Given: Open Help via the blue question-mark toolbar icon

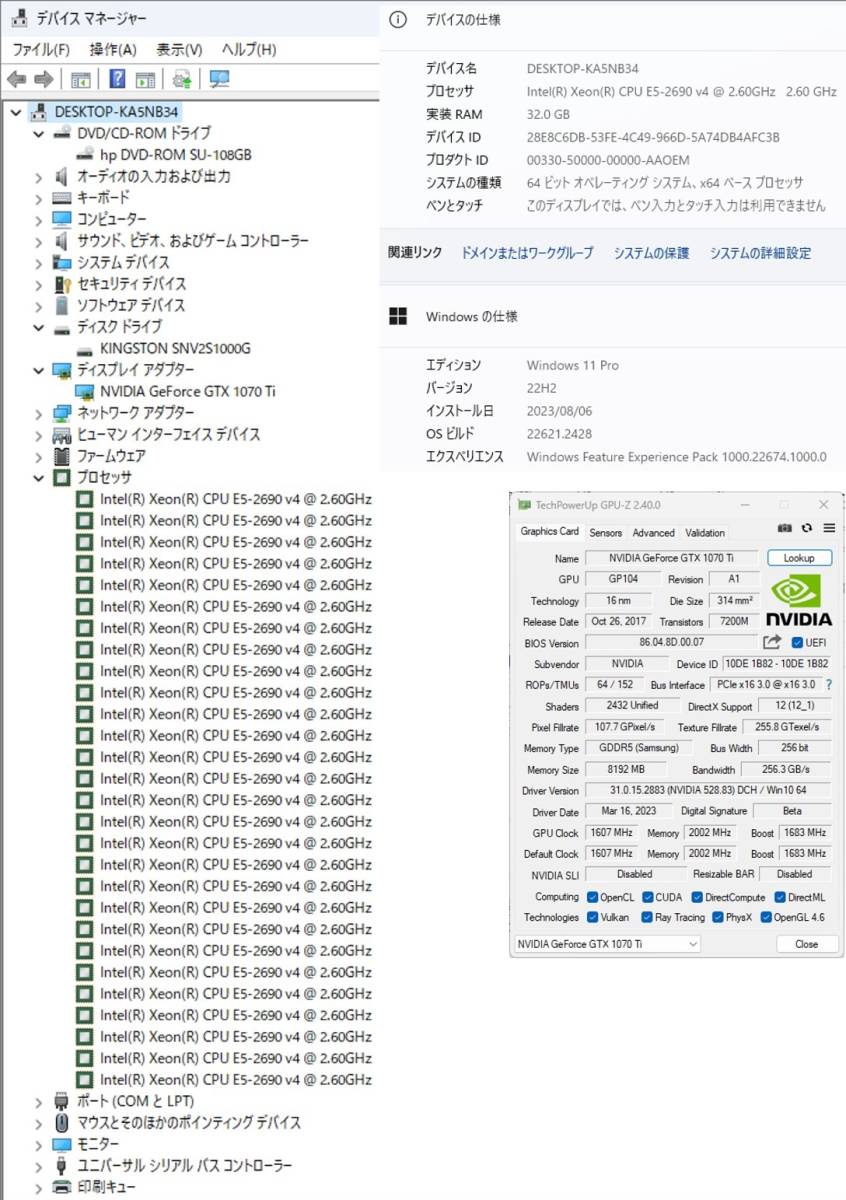Looking at the screenshot, I should (x=117, y=79).
